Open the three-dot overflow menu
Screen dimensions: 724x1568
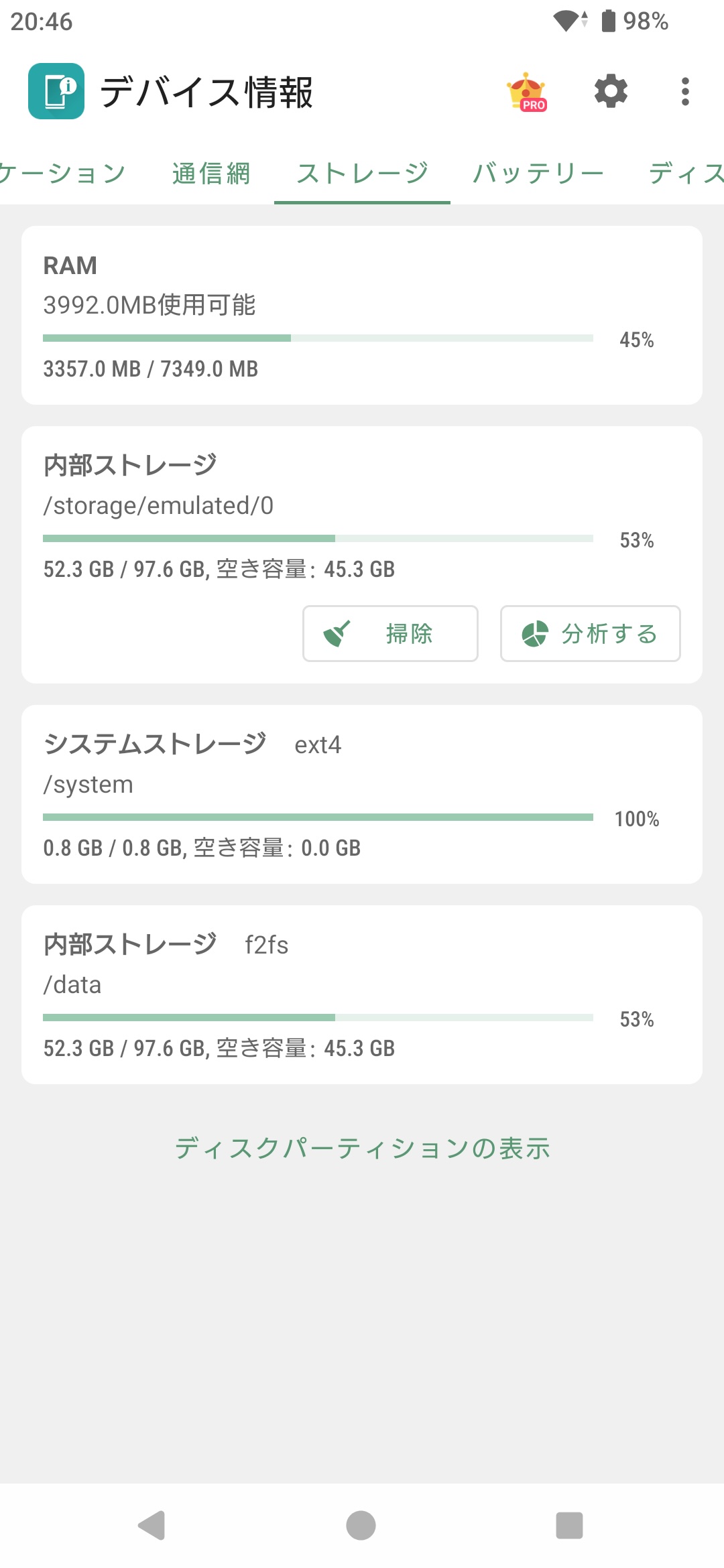click(684, 92)
